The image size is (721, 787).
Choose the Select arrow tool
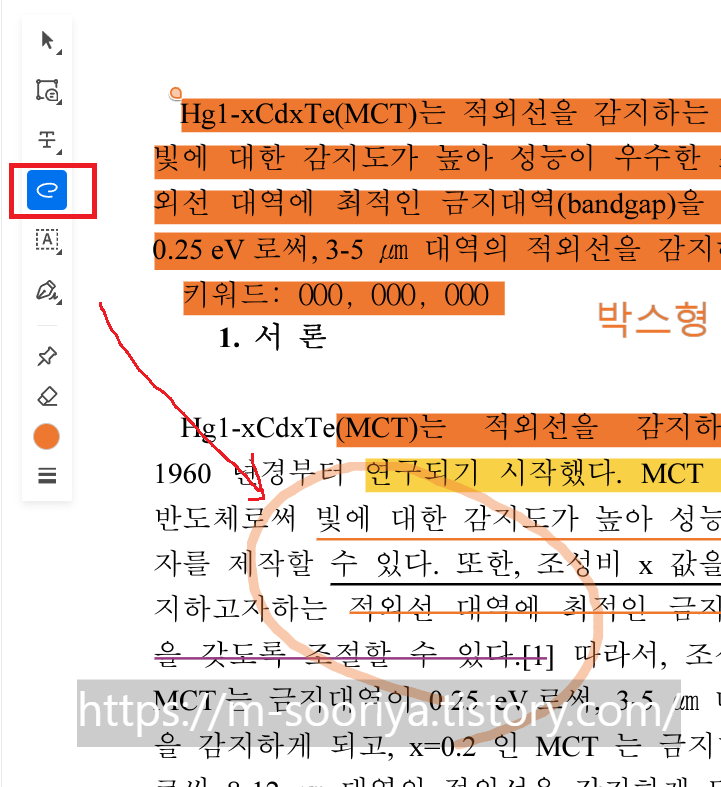click(47, 41)
